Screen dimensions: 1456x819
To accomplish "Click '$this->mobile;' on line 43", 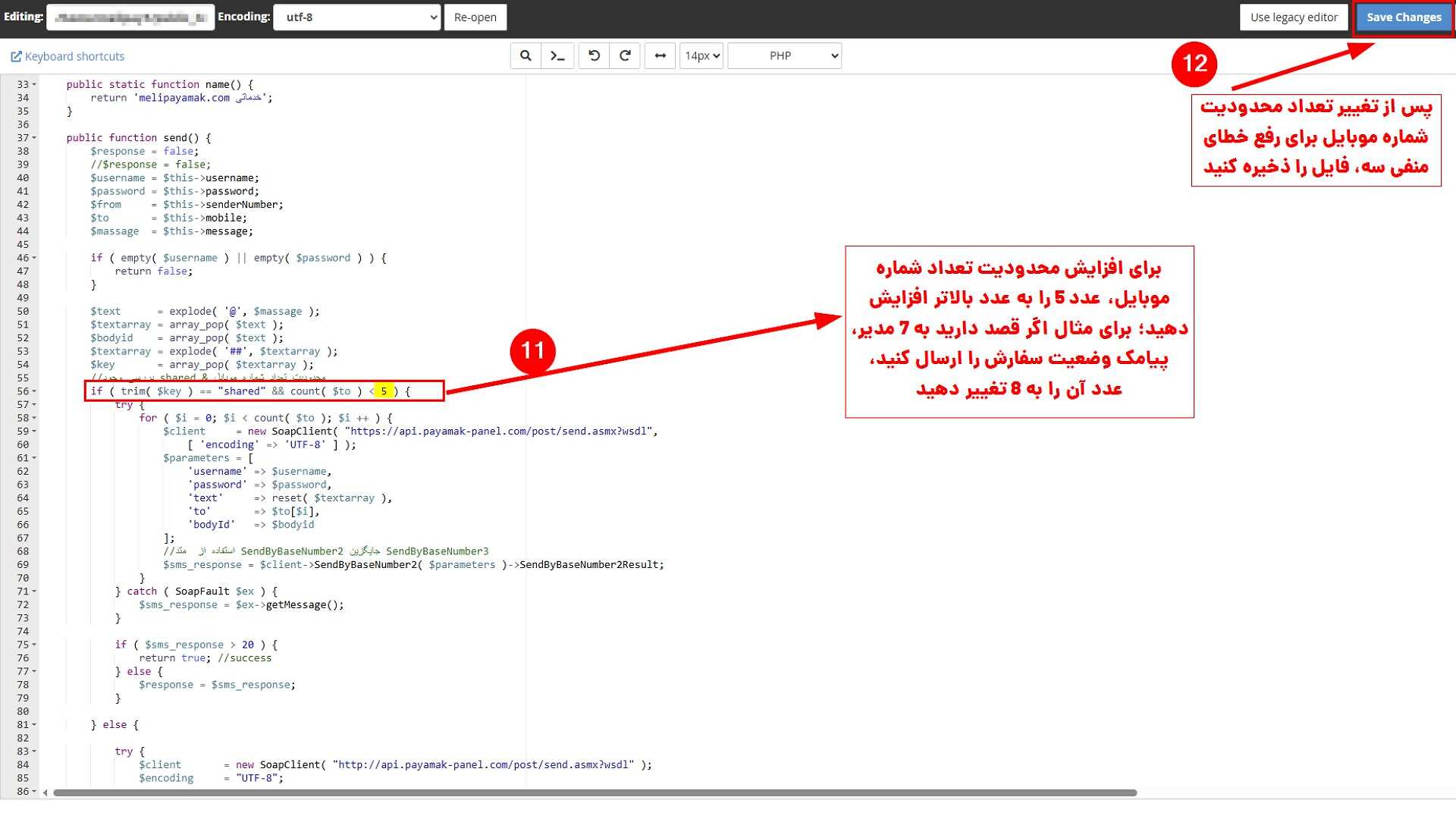I will 206,218.
